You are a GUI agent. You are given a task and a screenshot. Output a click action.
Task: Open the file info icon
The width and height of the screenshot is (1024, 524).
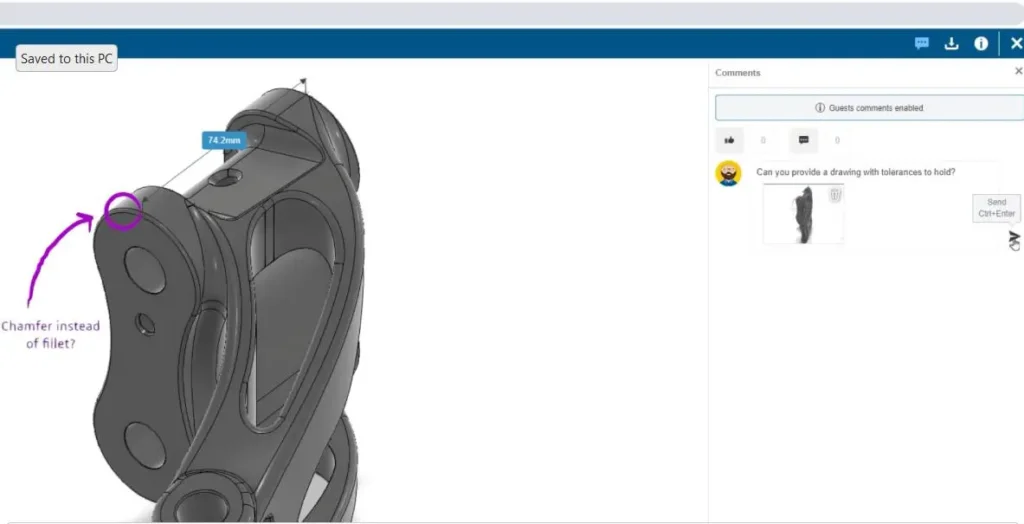pyautogui.click(x=981, y=44)
